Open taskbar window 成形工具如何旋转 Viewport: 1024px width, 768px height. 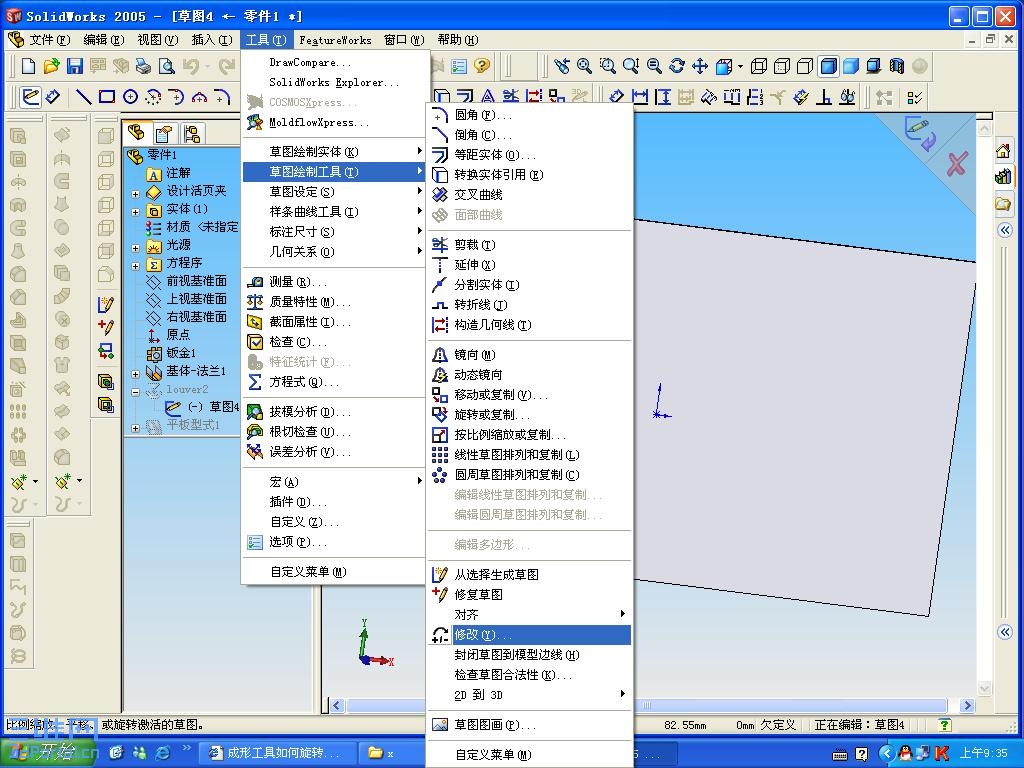tap(277, 753)
